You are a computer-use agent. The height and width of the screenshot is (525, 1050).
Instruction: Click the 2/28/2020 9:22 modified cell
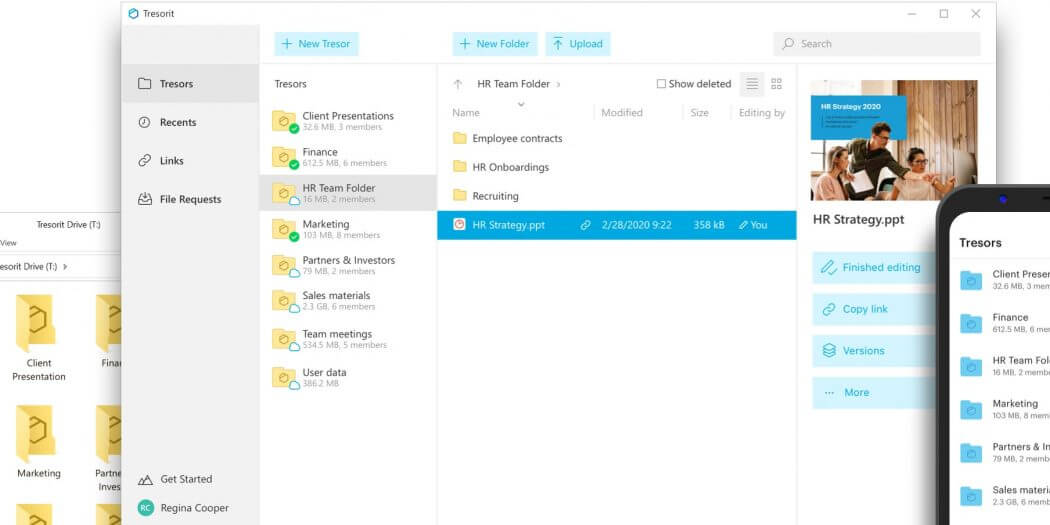pyautogui.click(x=637, y=225)
